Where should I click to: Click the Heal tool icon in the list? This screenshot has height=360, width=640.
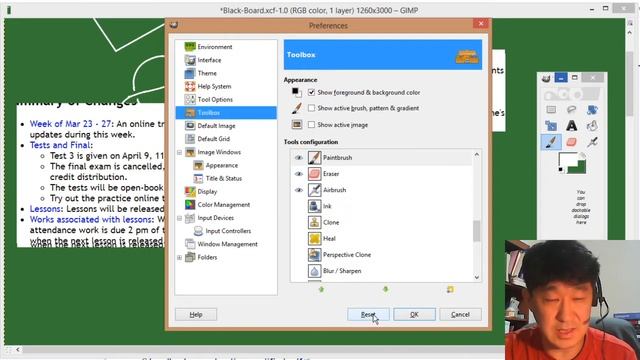tap(314, 238)
